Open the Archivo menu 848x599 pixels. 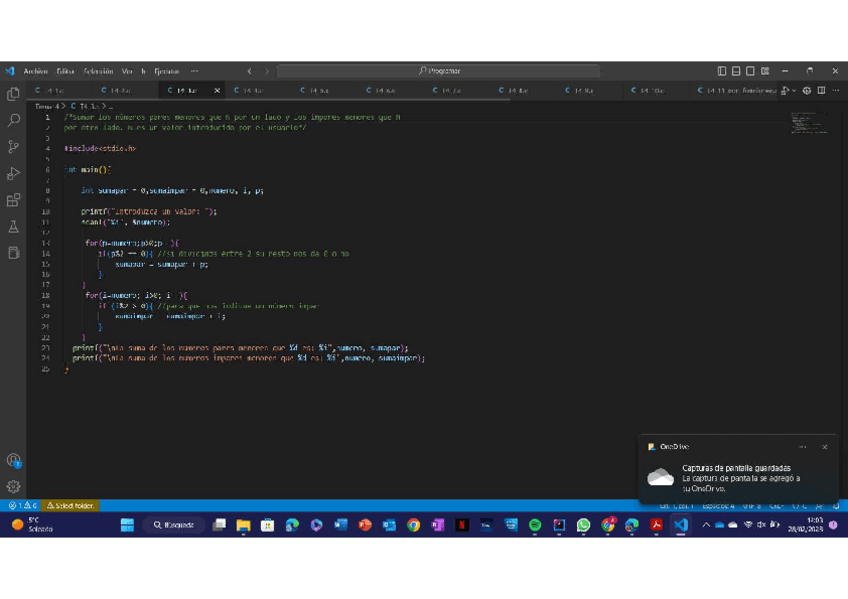click(36, 71)
